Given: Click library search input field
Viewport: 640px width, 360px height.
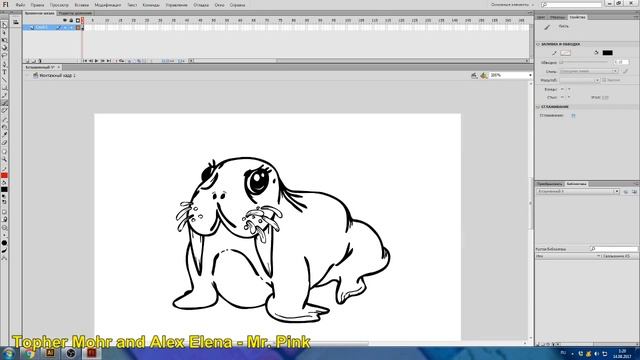Looking at the screenshot, I should tap(613, 249).
